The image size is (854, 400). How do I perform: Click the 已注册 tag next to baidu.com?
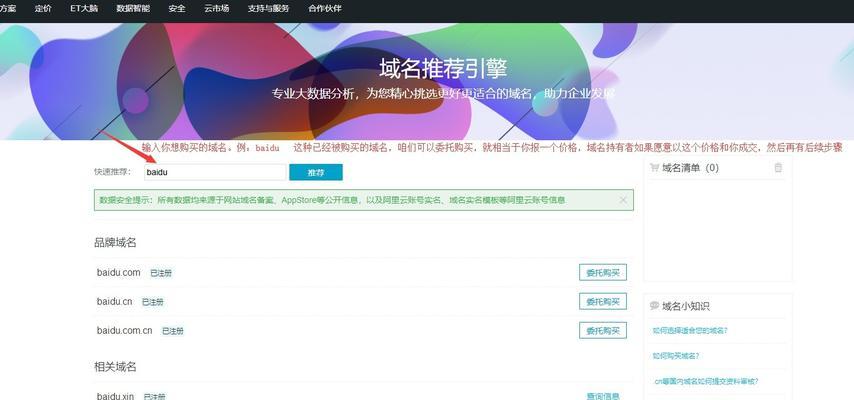(161, 273)
